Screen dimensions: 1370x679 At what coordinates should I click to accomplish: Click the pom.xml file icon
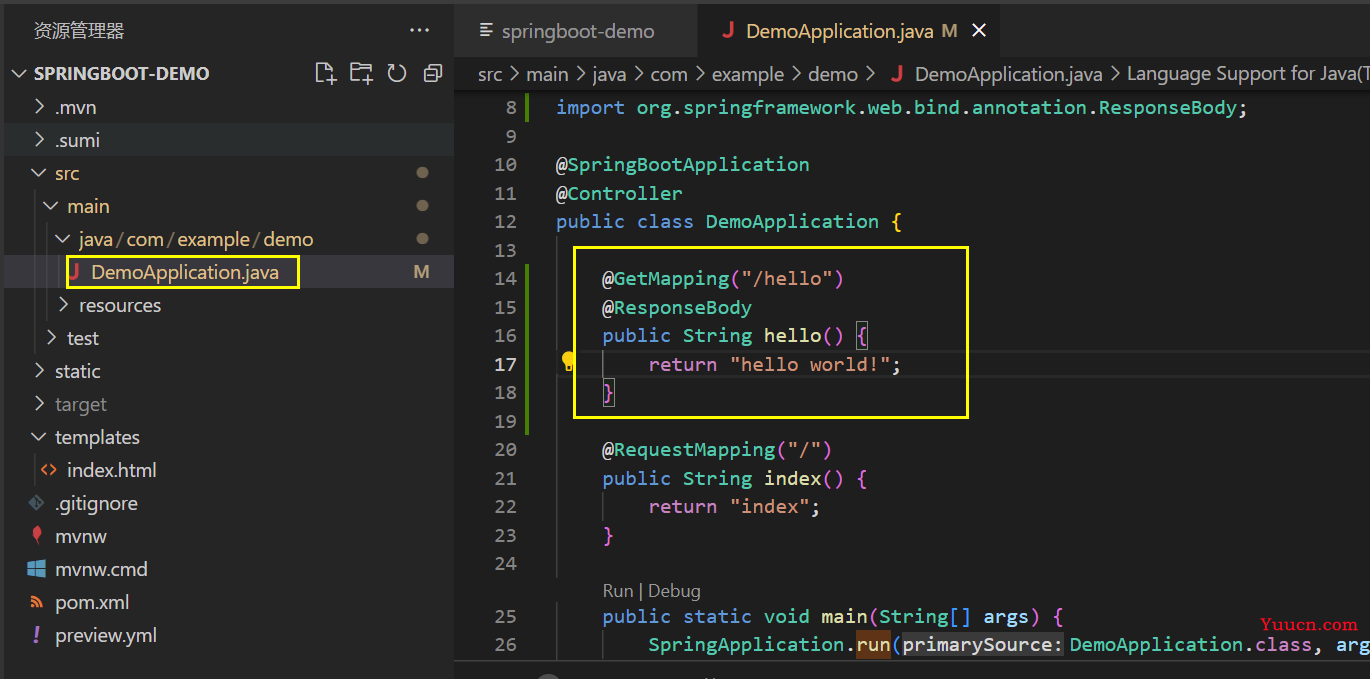[x=37, y=602]
